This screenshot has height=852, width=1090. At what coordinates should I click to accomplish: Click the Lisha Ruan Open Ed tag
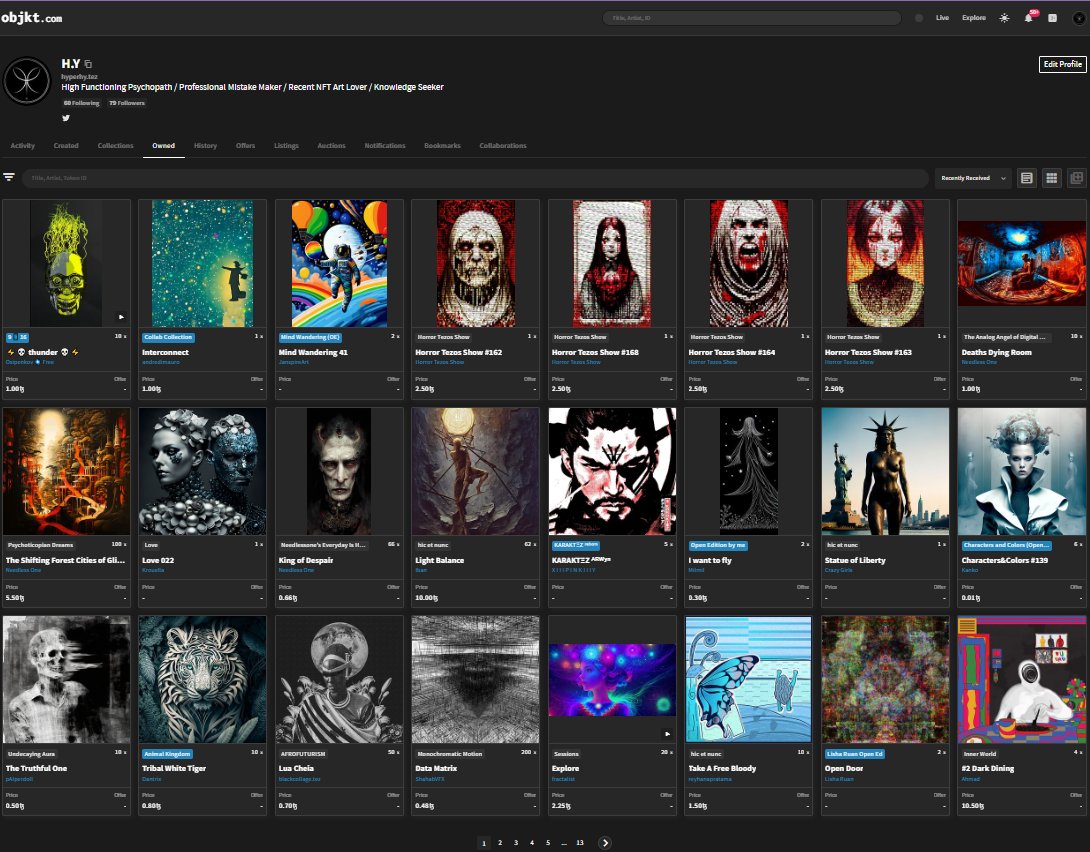click(x=854, y=753)
